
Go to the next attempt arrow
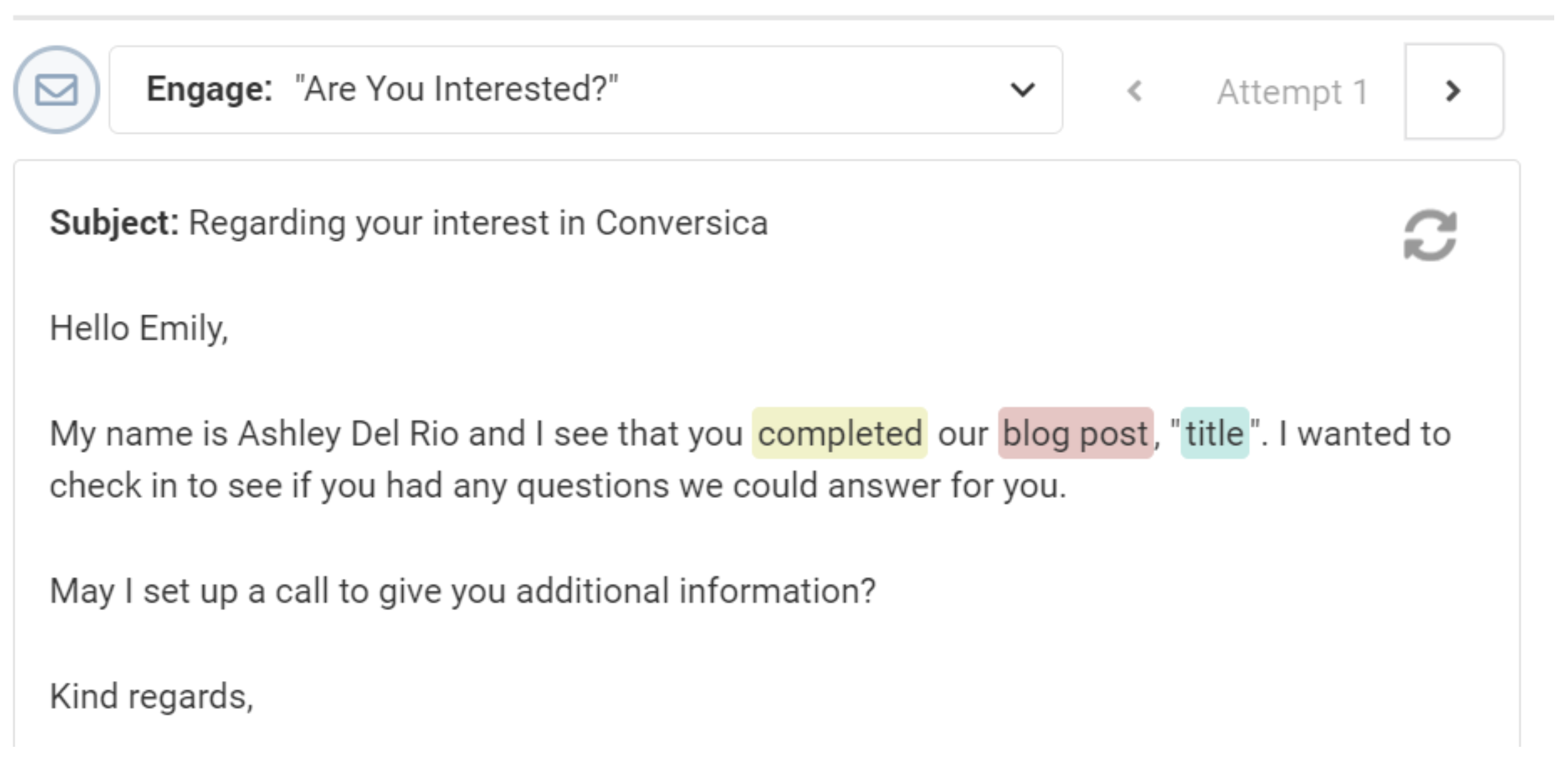click(x=1453, y=92)
